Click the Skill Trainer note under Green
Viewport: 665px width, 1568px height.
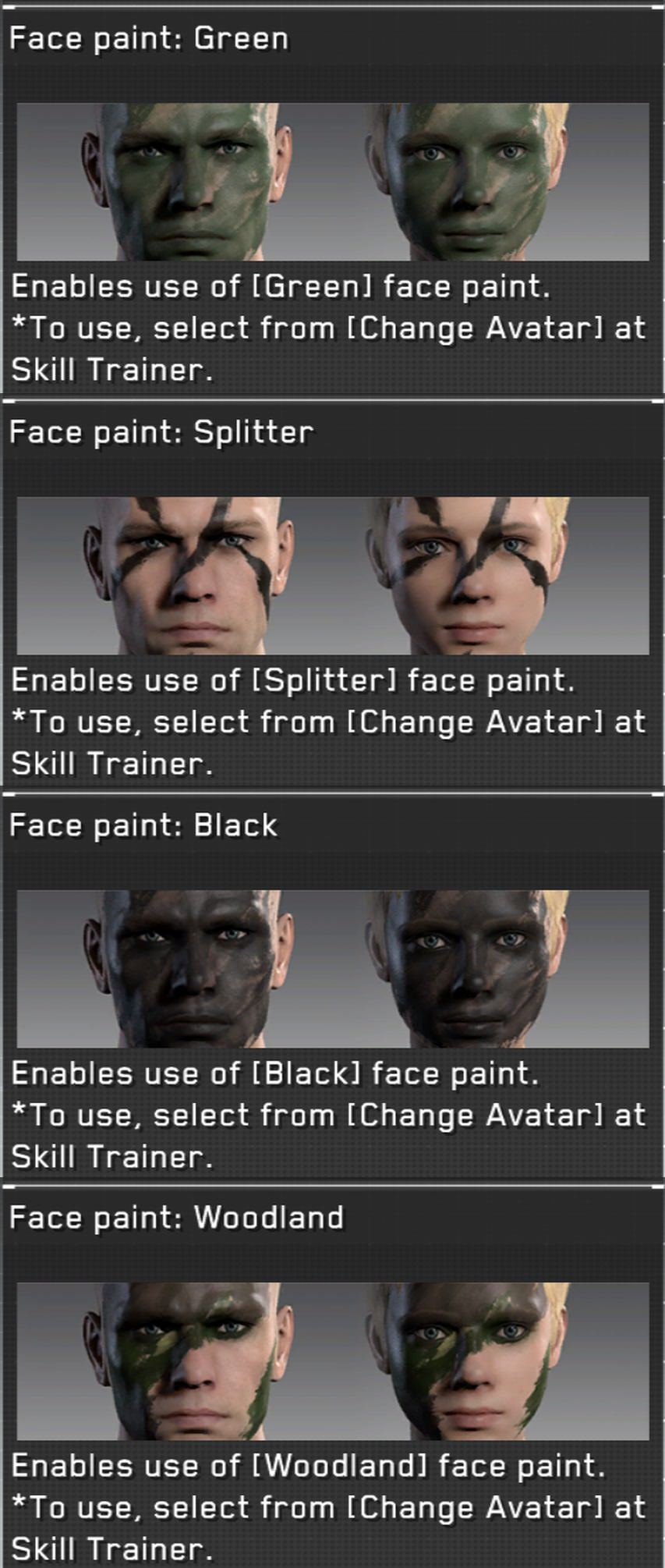tap(329, 349)
